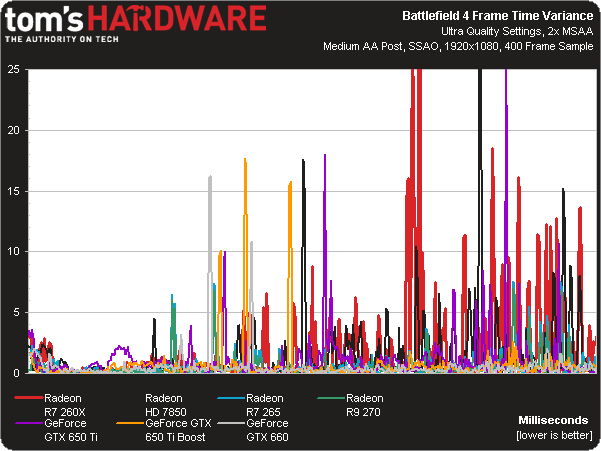This screenshot has width=601, height=451.
Task: Click the 'Radeon R7 265' legend label
Action: tap(264, 405)
